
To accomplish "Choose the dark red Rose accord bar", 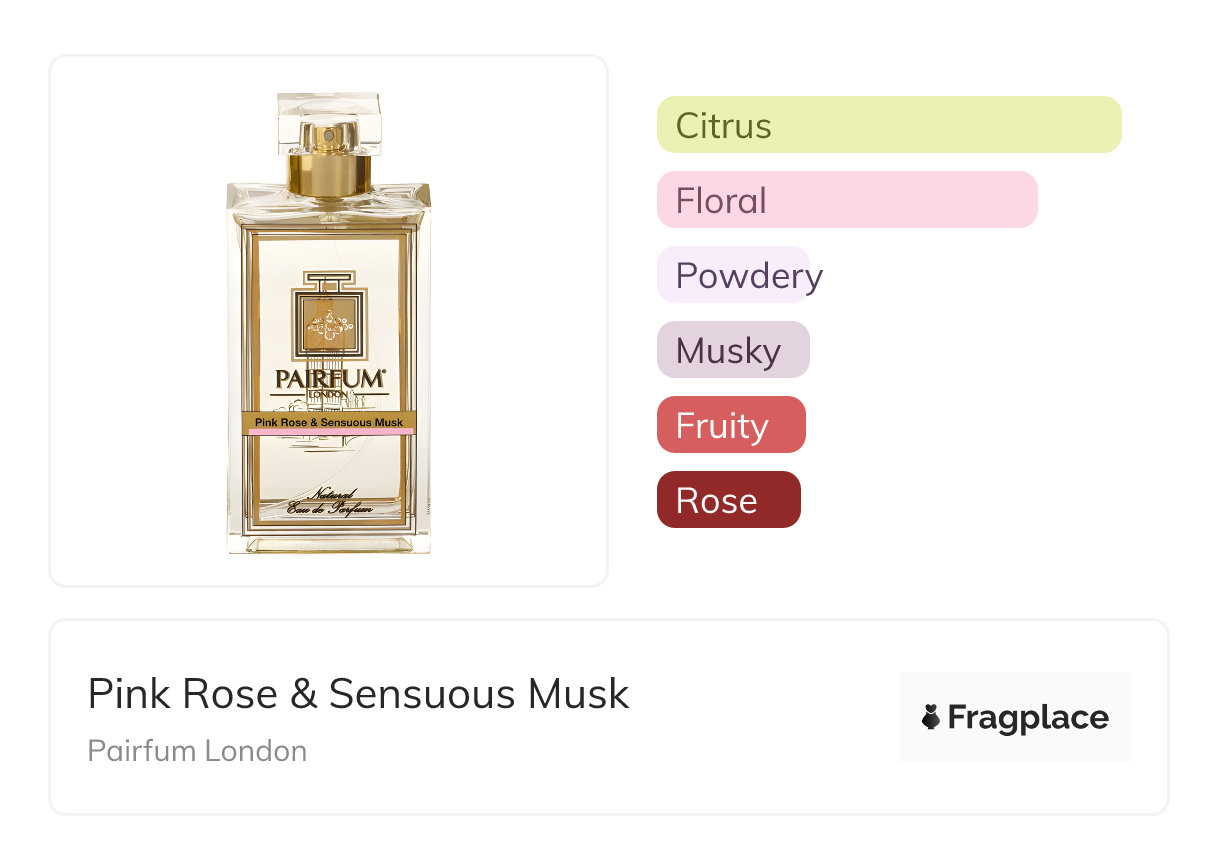I will click(x=729, y=500).
